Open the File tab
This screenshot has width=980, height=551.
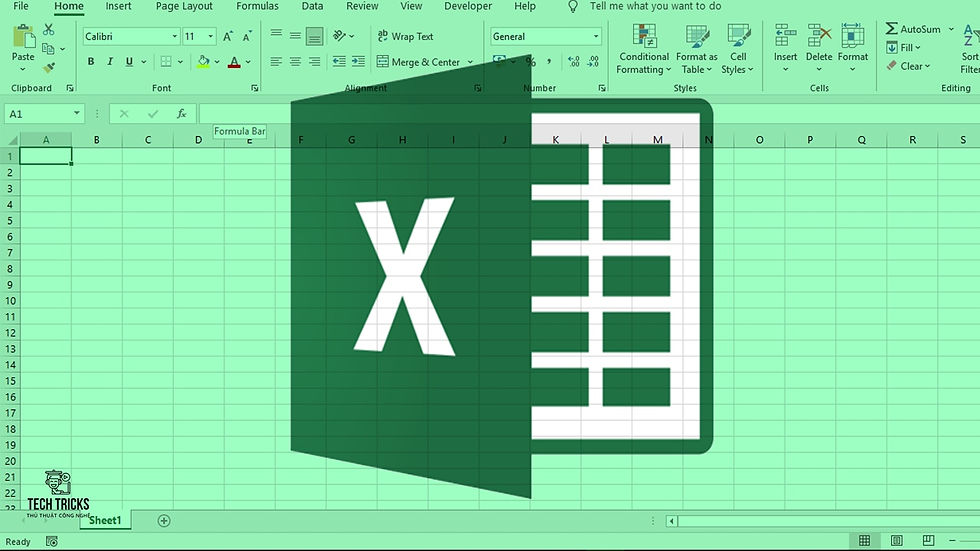point(21,6)
